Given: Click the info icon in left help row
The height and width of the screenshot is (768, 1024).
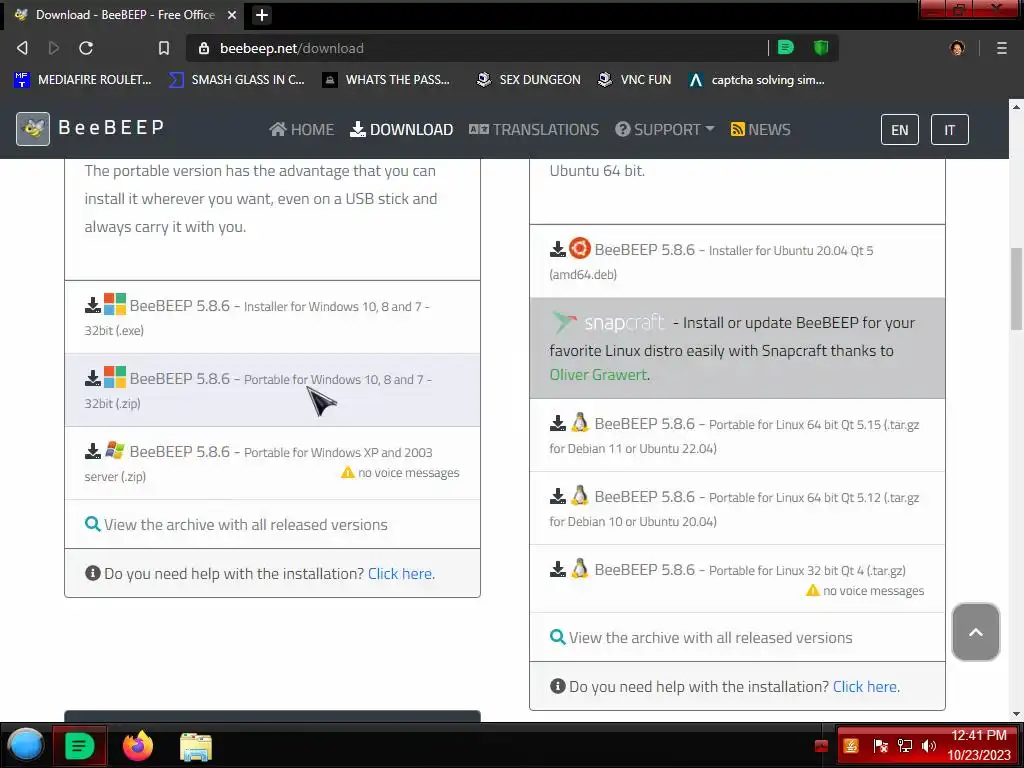Looking at the screenshot, I should click(93, 573).
